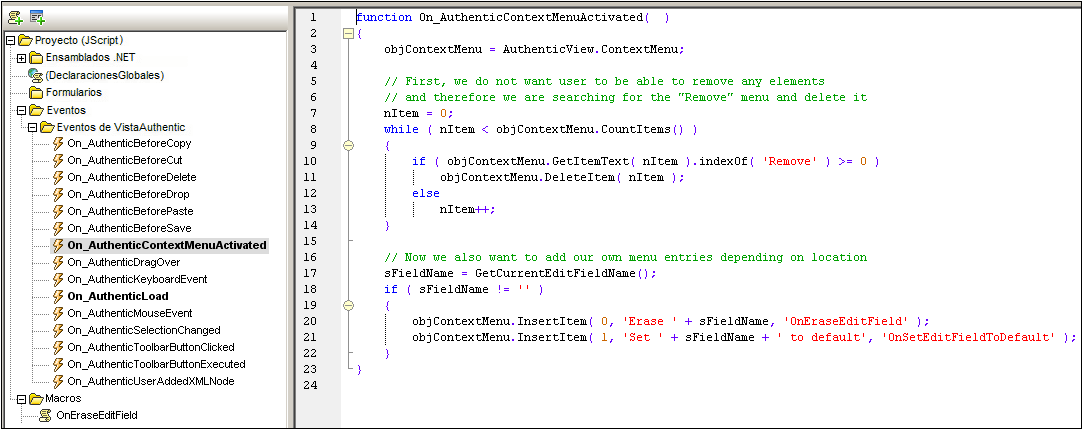The width and height of the screenshot is (1083, 430).
Task: Select the Proyecto (JScript) tree item
Action: [x=79, y=40]
